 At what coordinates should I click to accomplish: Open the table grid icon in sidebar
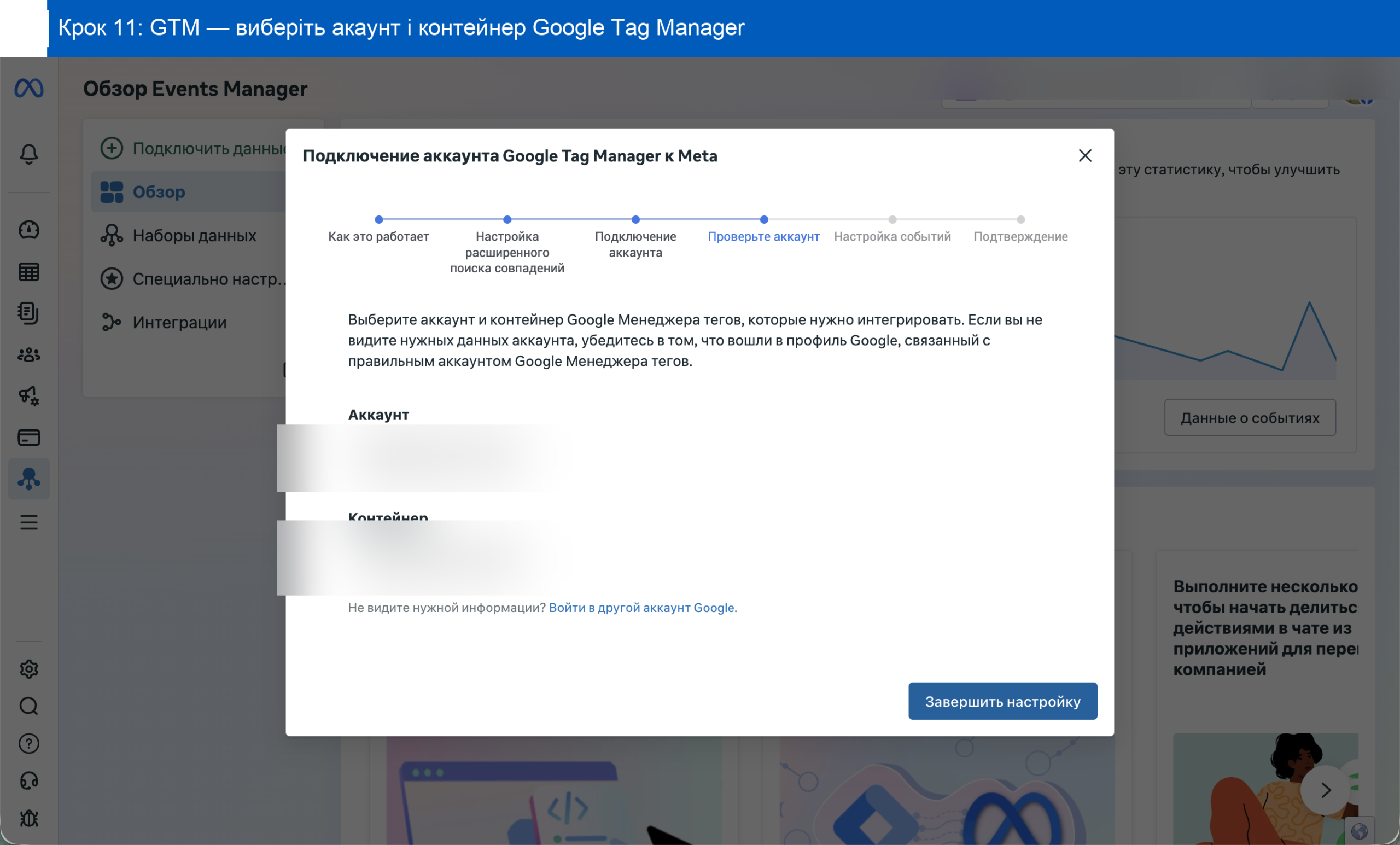pos(29,272)
